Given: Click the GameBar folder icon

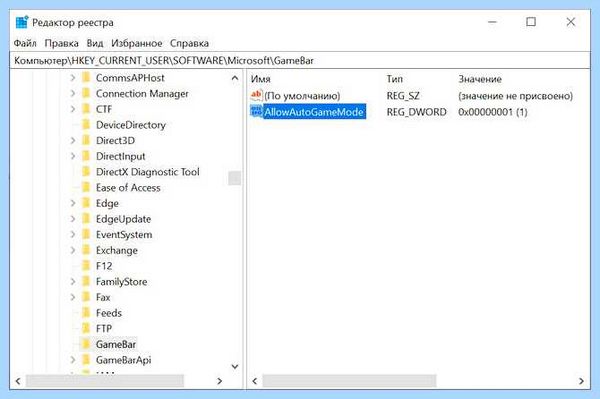Looking at the screenshot, I should [x=86, y=344].
